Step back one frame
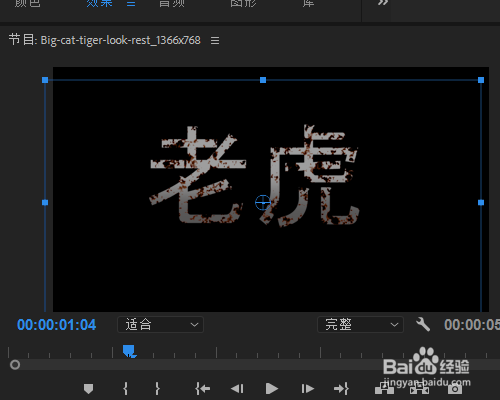 pyautogui.click(x=237, y=389)
